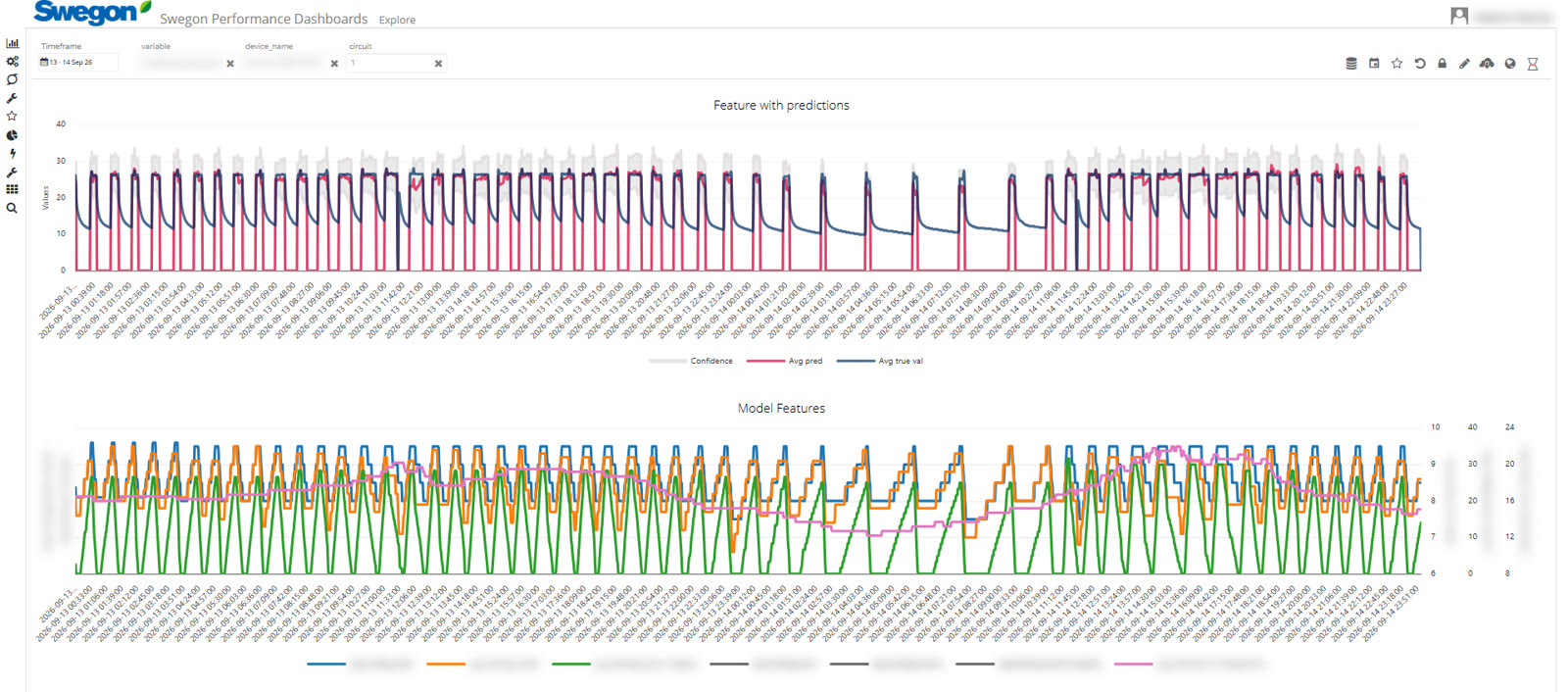Click the 'Feature with predictions' chart title
Viewport: 1568px width, 692px height.
pos(781,105)
